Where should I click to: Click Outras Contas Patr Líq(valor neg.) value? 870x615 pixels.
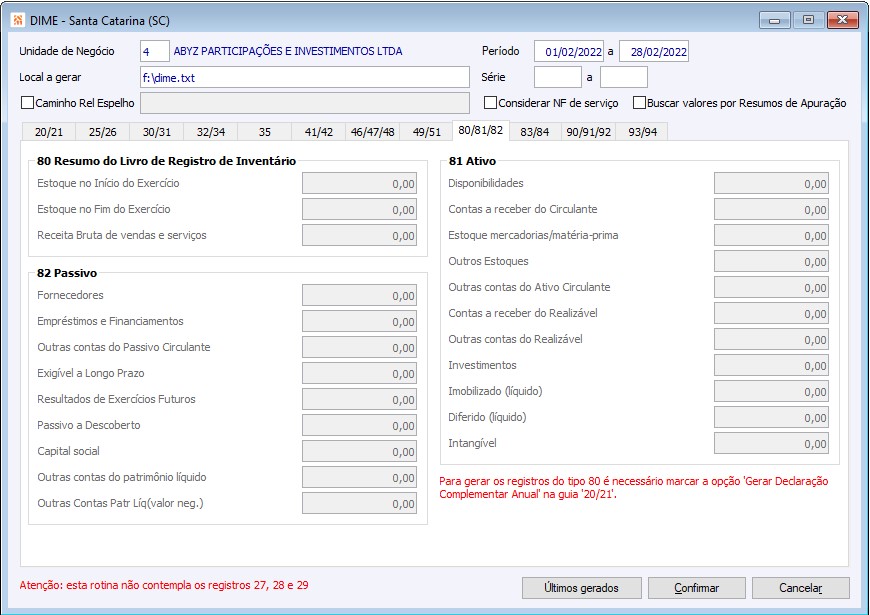[x=360, y=503]
